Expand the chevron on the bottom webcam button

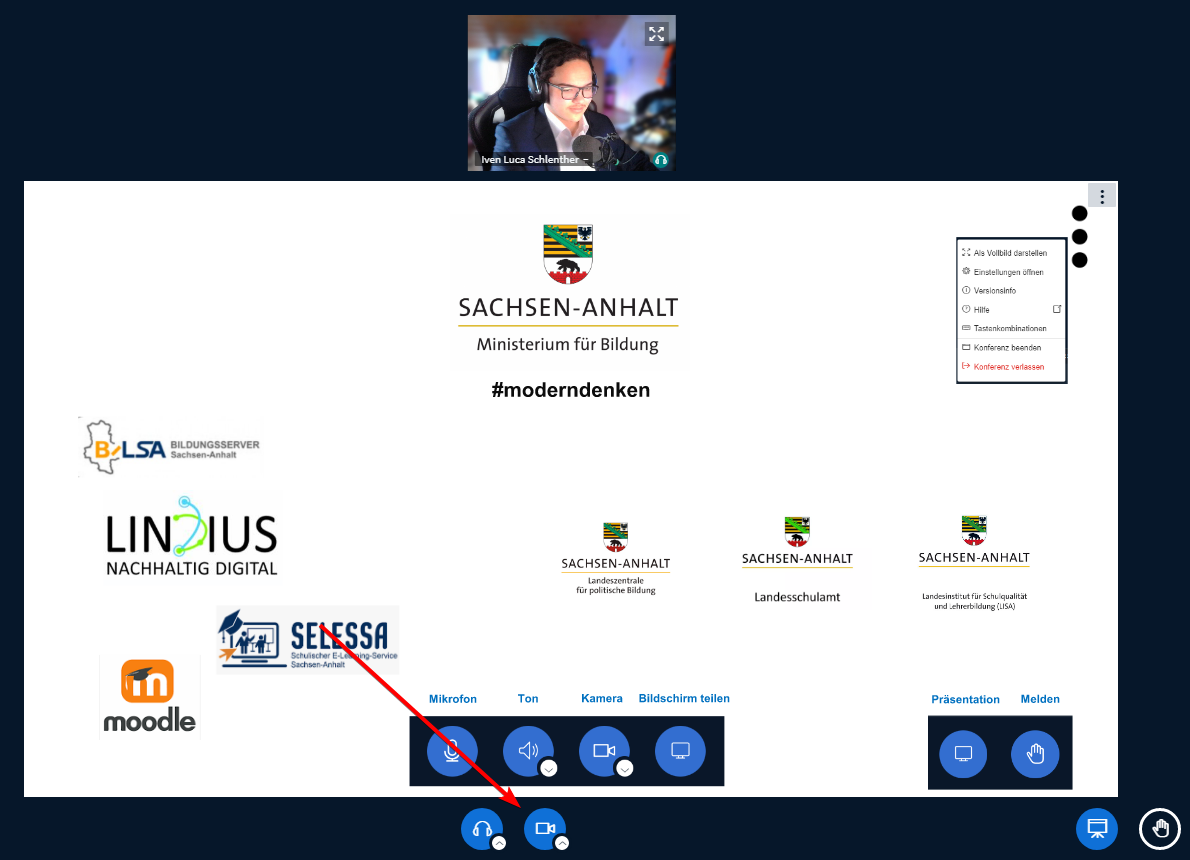pos(562,843)
